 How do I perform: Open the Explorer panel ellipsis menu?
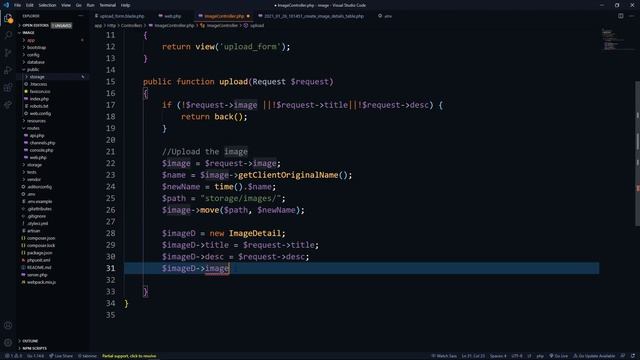(x=80, y=16)
